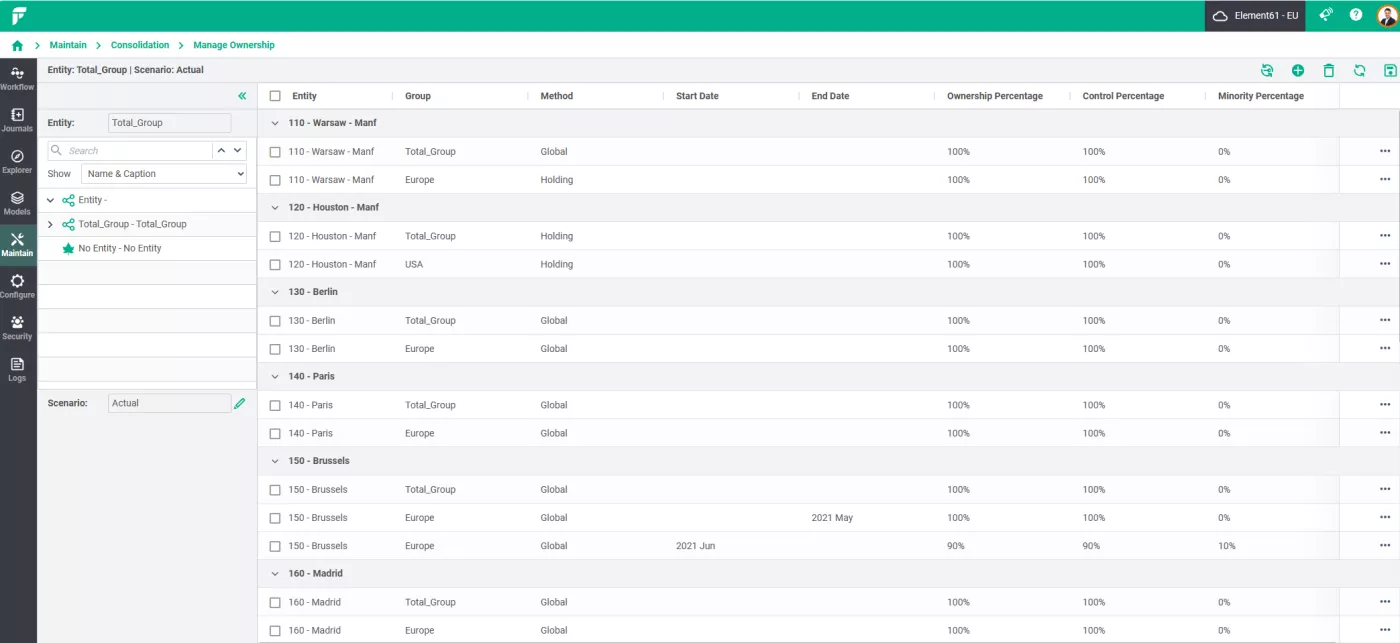Save ownership changes with the save icon
Image resolution: width=1400 pixels, height=643 pixels.
1390,70
